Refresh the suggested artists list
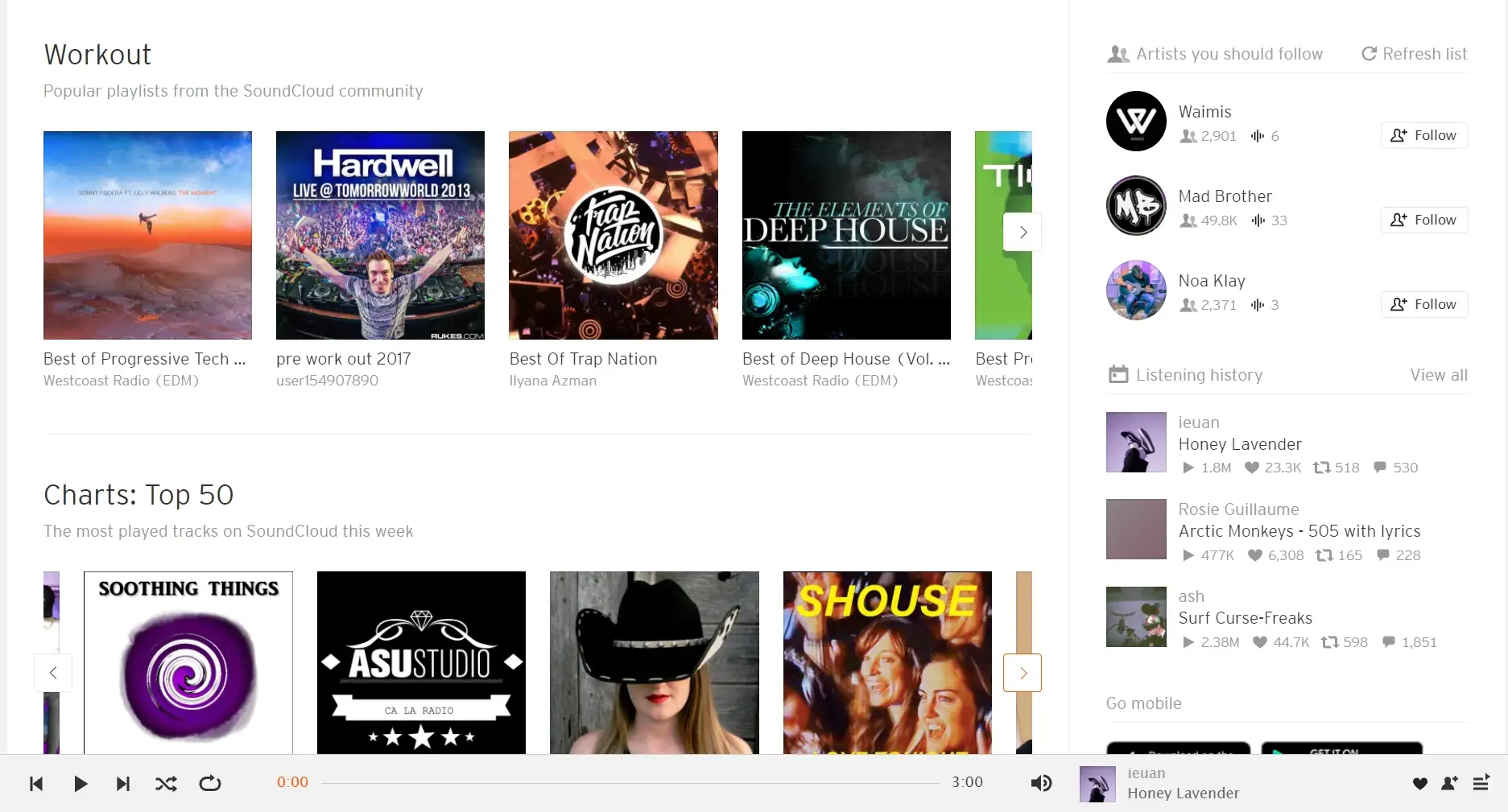The height and width of the screenshot is (812, 1508). (1414, 54)
